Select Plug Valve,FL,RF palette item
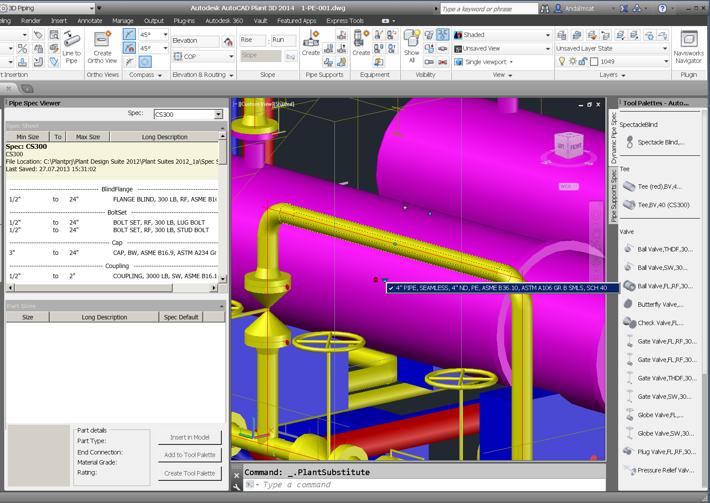This screenshot has height=503, width=710. [660, 451]
